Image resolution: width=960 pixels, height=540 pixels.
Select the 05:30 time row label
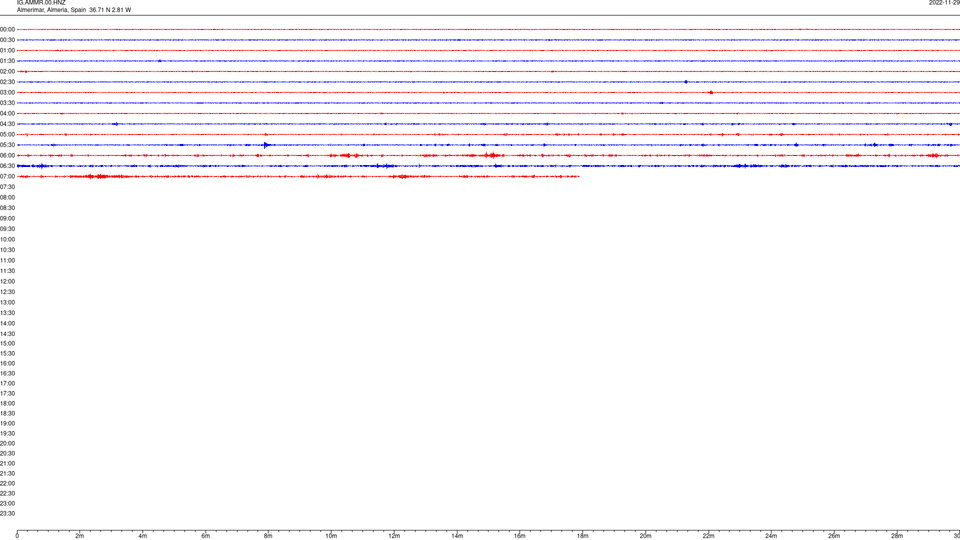pyautogui.click(x=7, y=145)
